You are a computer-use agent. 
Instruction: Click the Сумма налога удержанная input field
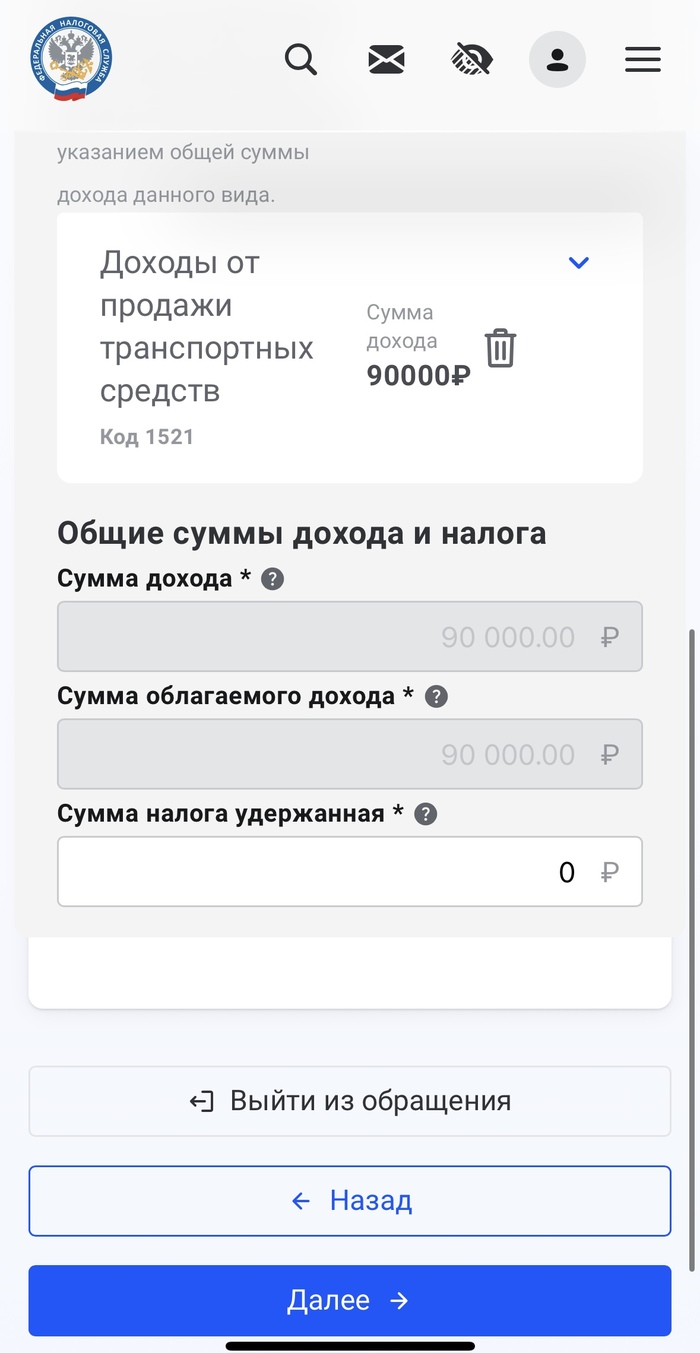(x=350, y=872)
